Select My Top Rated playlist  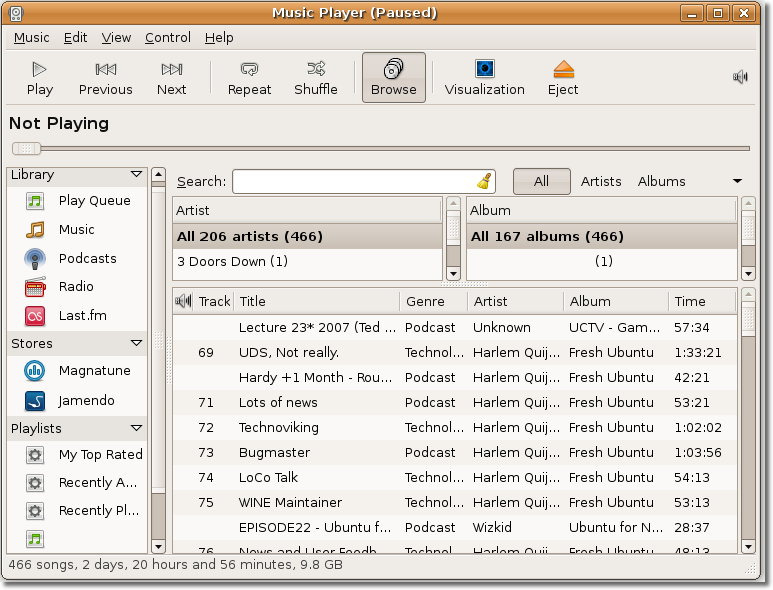point(78,454)
